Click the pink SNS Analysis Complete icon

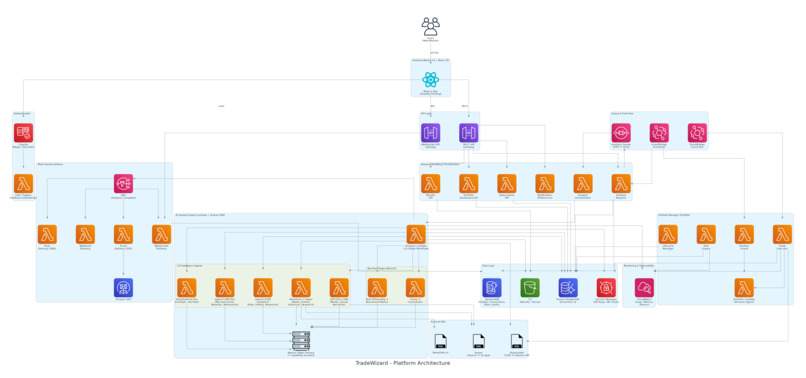pyautogui.click(x=123, y=184)
